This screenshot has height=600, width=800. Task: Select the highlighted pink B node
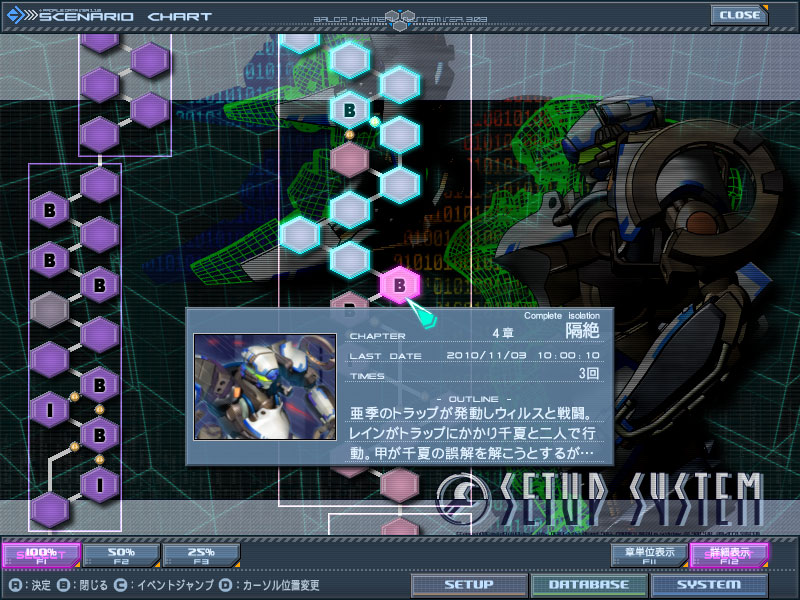399,285
